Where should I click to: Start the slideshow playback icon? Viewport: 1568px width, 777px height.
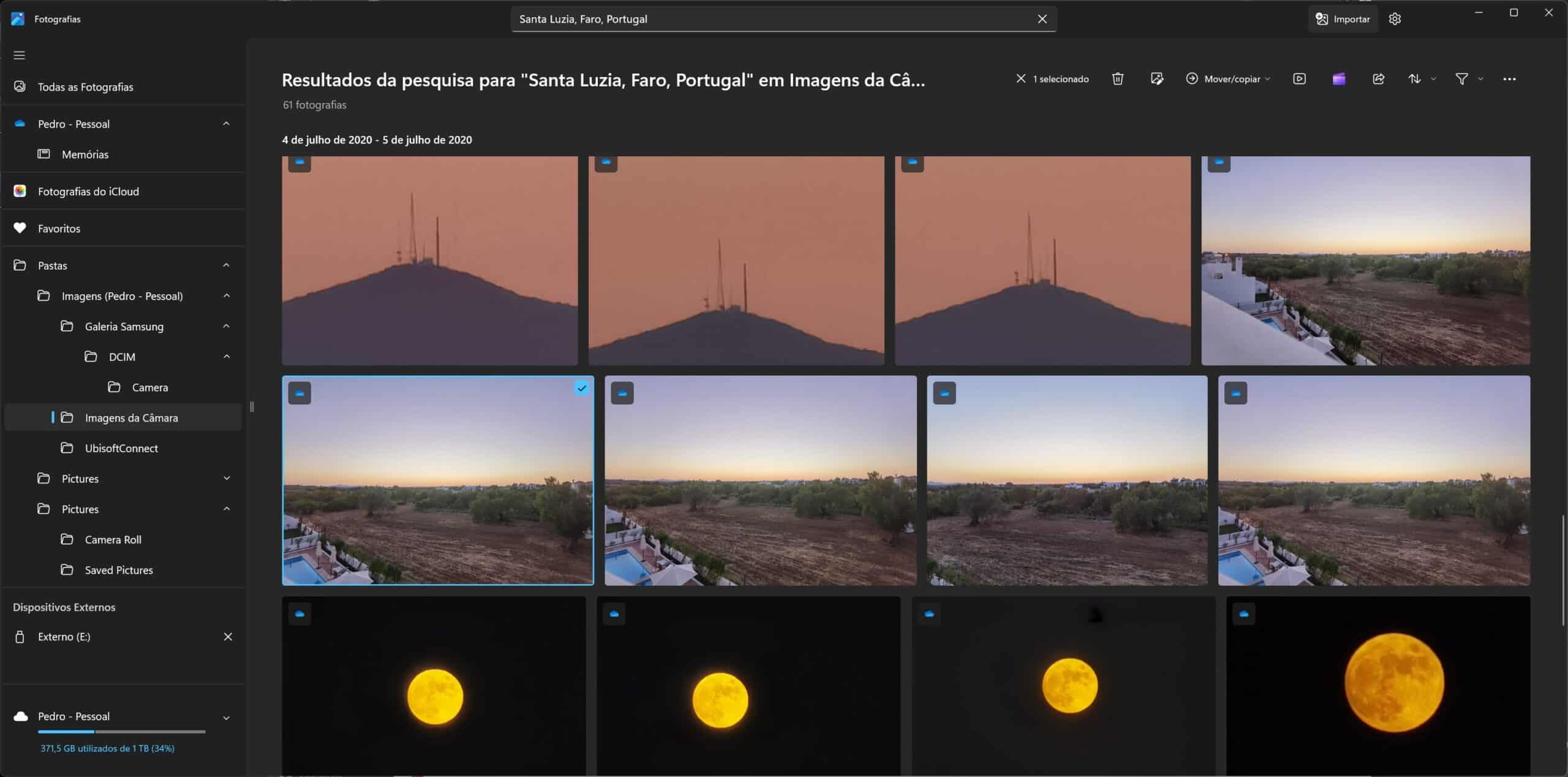pyautogui.click(x=1299, y=79)
